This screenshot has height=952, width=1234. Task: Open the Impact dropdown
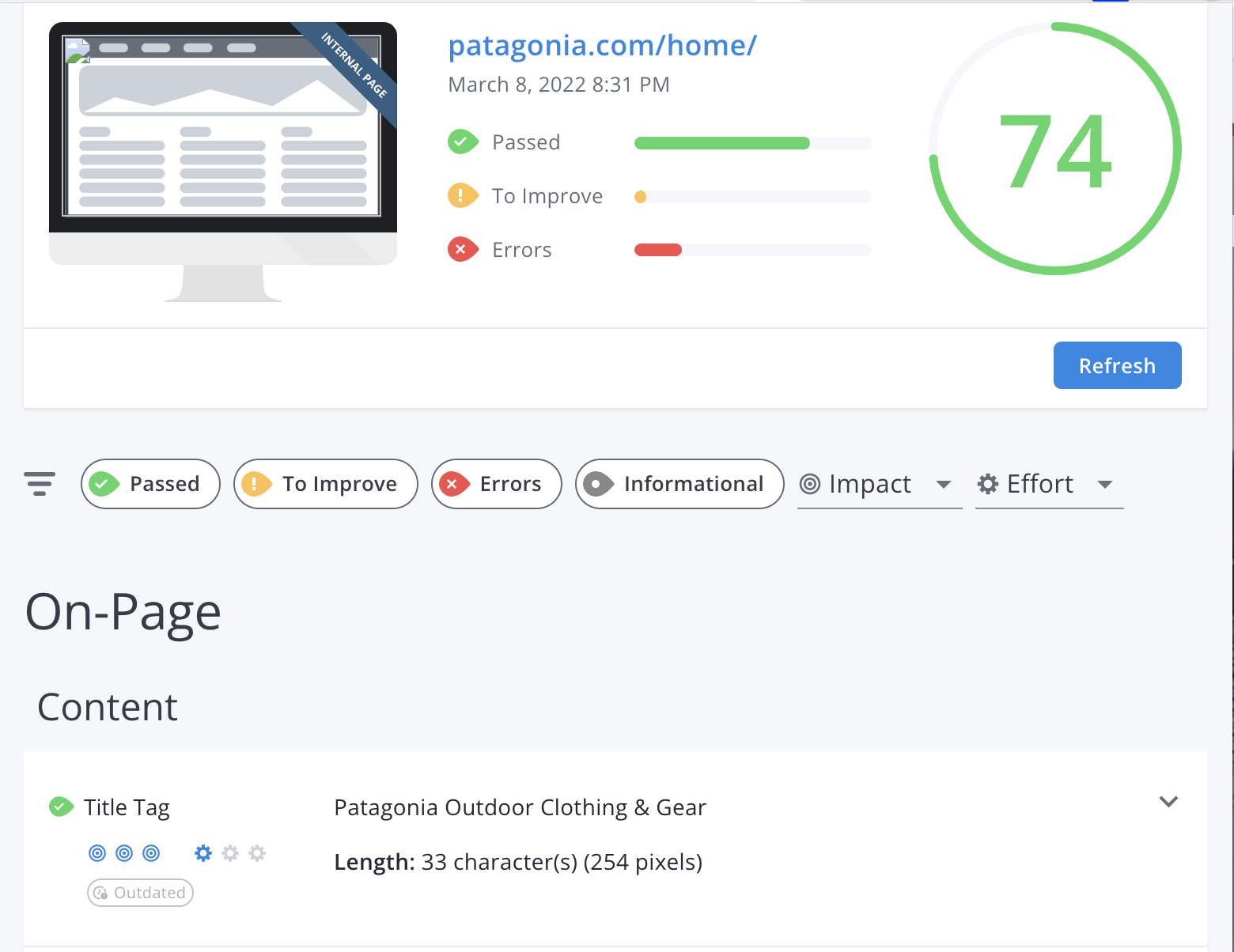(878, 484)
